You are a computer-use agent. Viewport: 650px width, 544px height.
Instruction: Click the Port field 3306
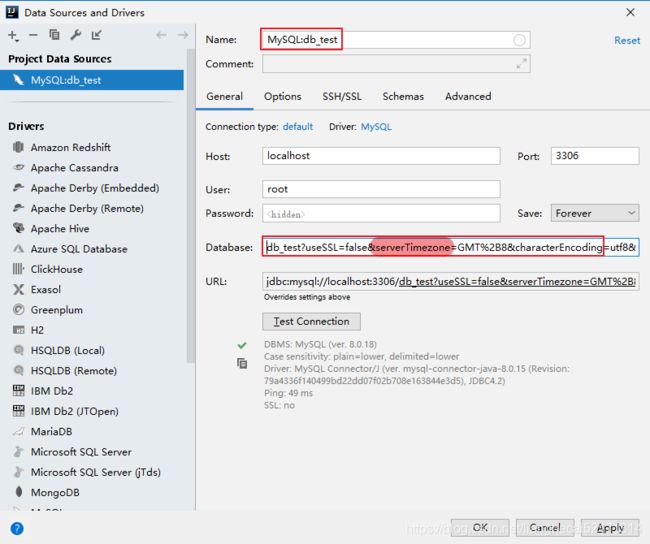[595, 156]
